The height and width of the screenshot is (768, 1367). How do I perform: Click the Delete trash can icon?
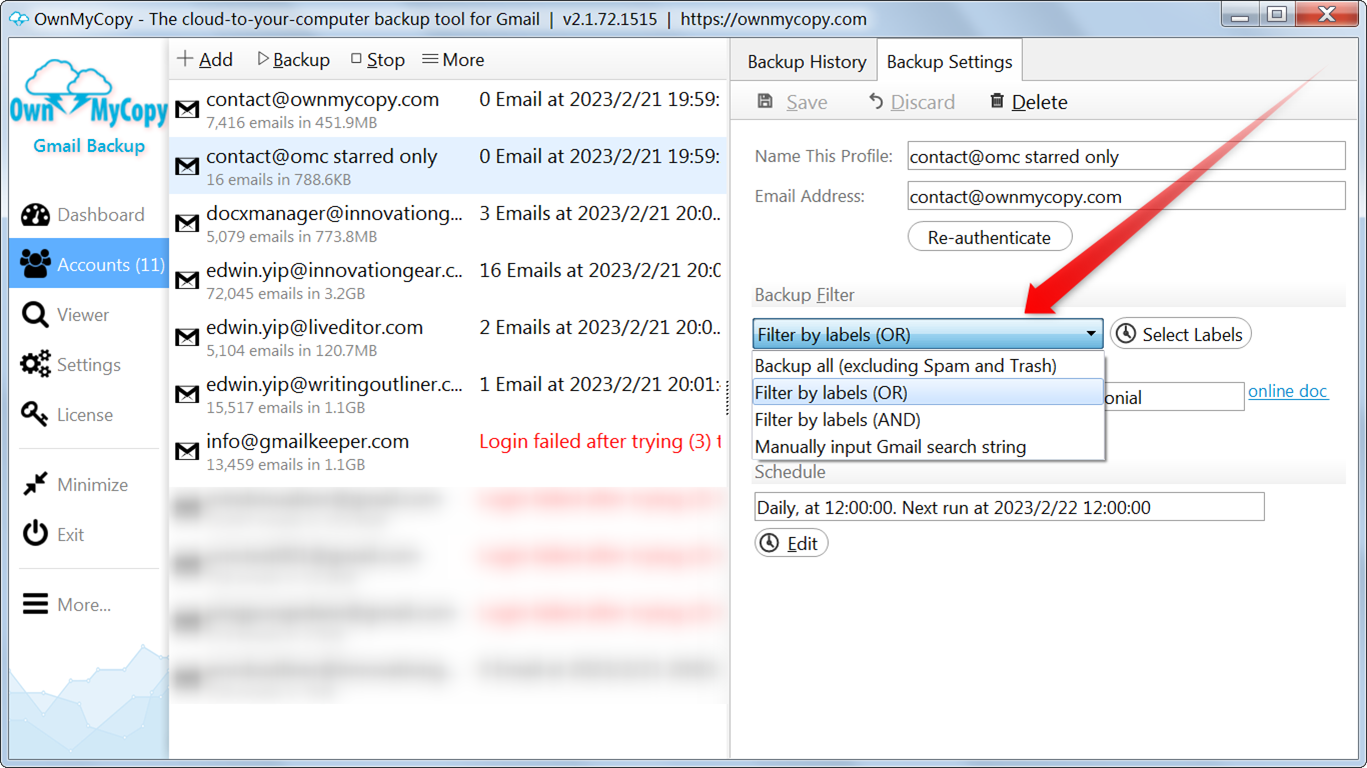[997, 101]
